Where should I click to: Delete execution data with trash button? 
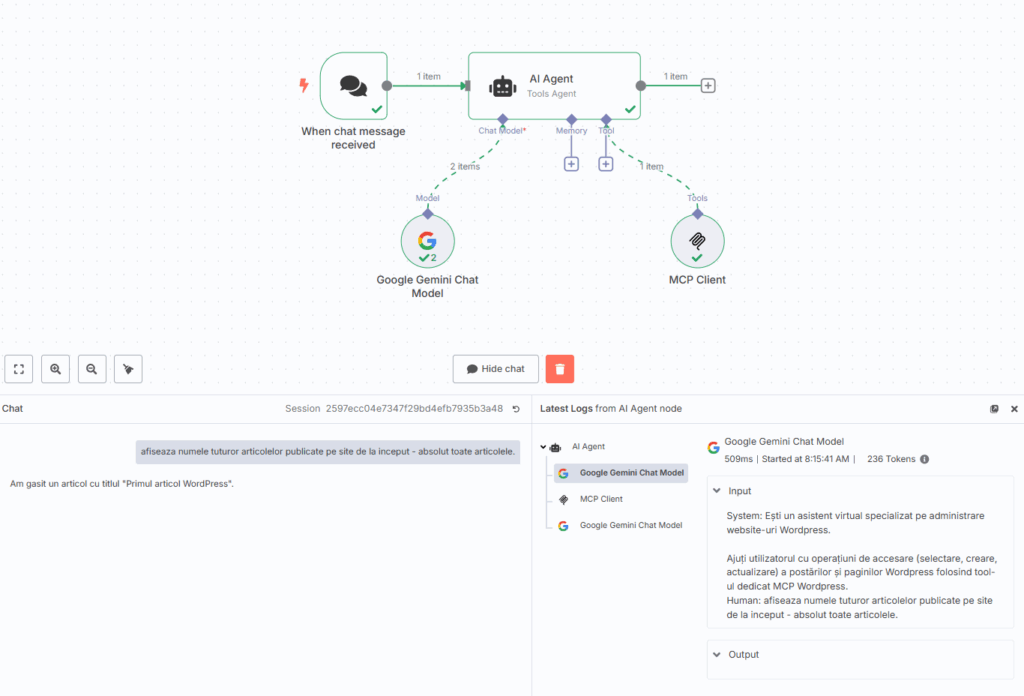click(560, 369)
